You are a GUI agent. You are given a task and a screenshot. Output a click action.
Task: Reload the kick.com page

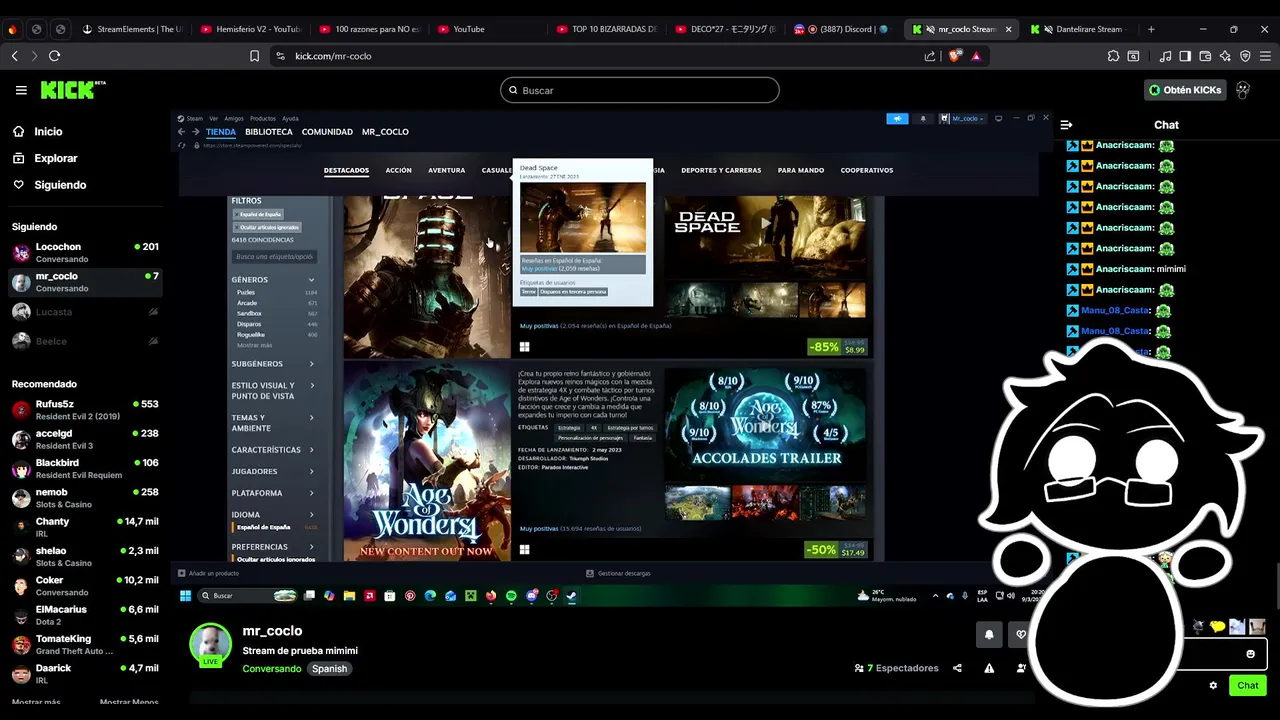pyautogui.click(x=54, y=56)
